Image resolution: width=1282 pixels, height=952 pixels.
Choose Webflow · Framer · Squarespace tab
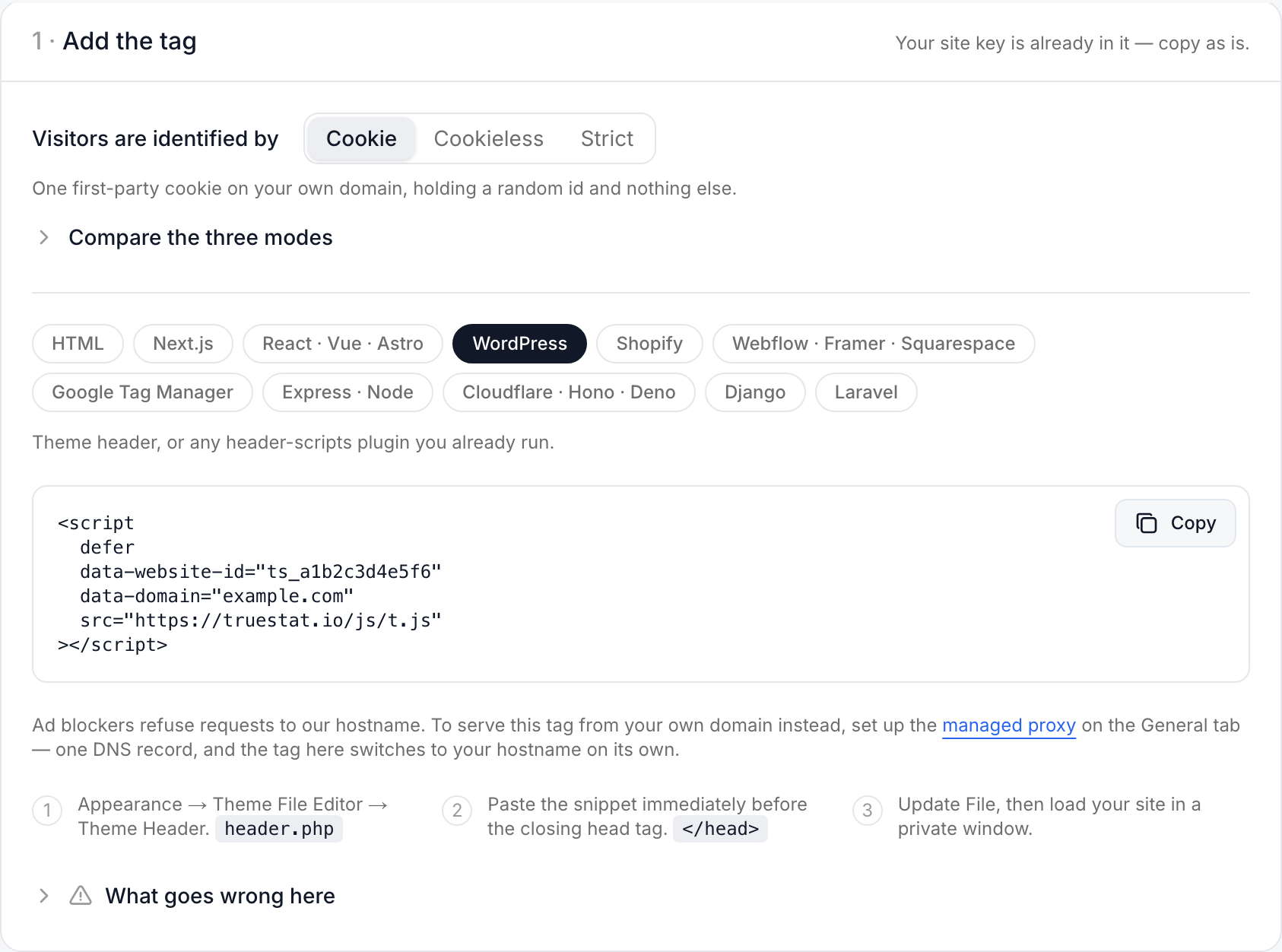[x=874, y=344]
